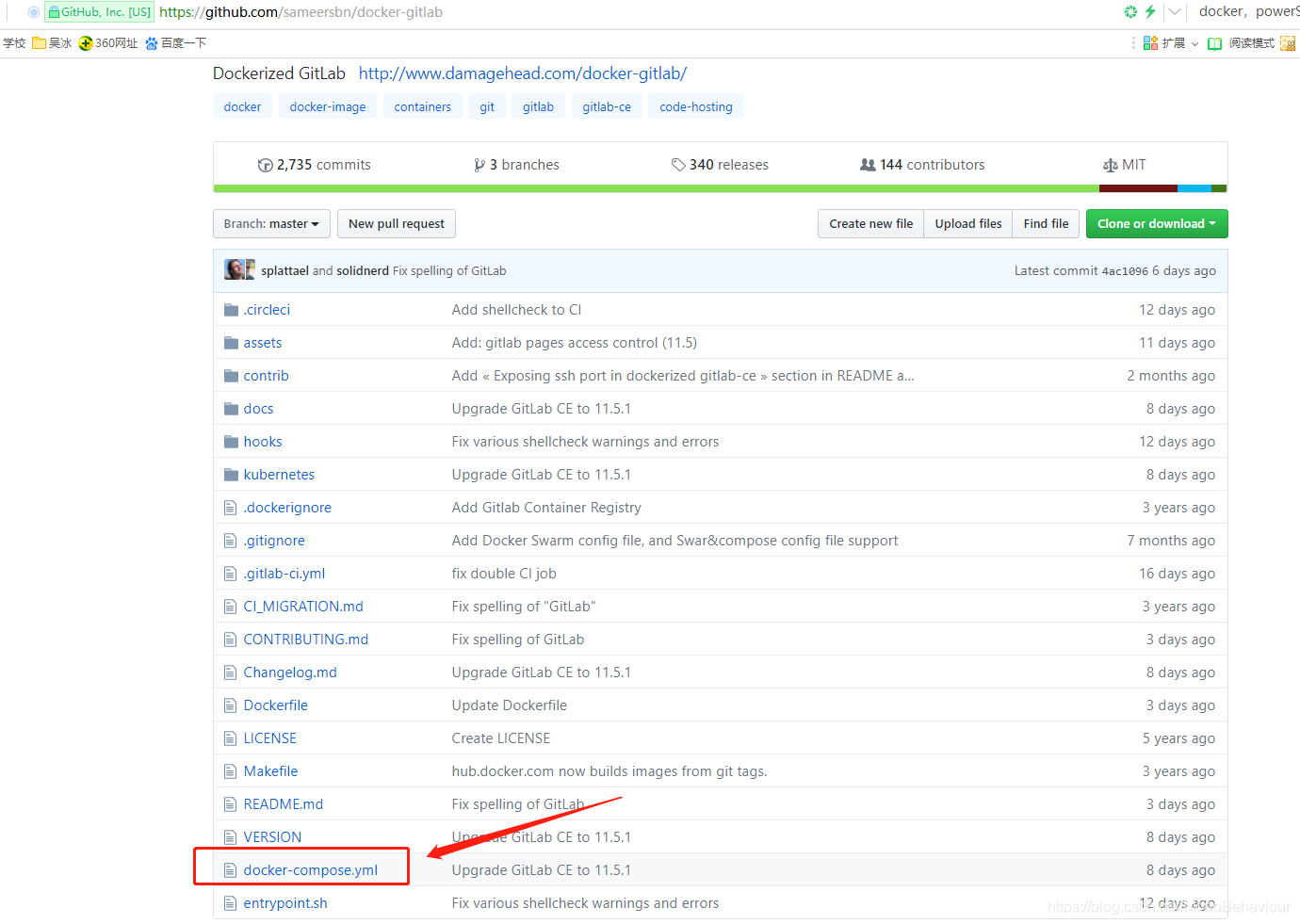Open the damagehead.com docker-gitlab link
Image resolution: width=1300 pixels, height=924 pixels.
pyautogui.click(x=523, y=73)
